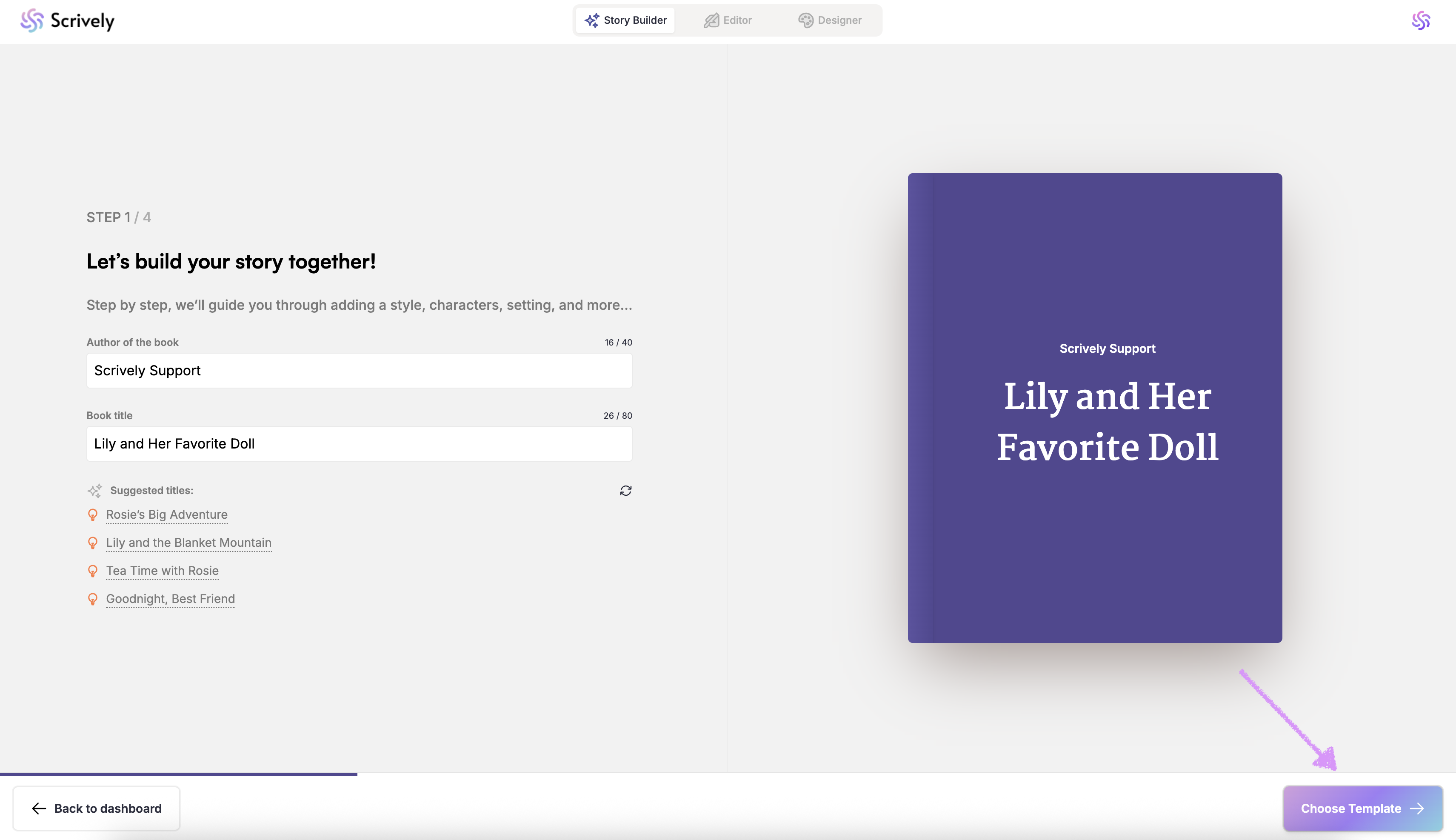The width and height of the screenshot is (1456, 840).
Task: Click the Scrively logo at top left
Action: point(68,21)
